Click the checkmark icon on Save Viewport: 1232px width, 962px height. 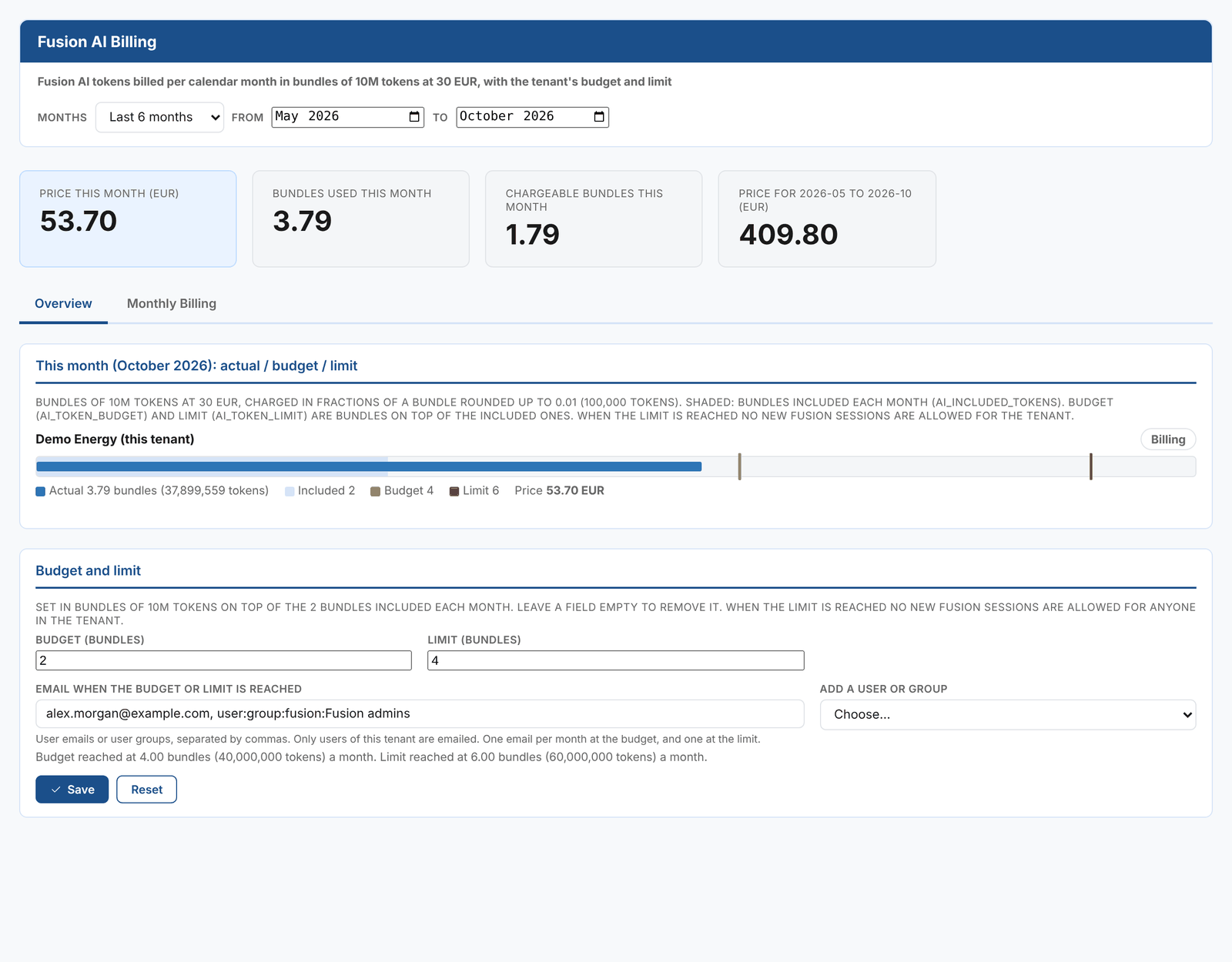55,790
